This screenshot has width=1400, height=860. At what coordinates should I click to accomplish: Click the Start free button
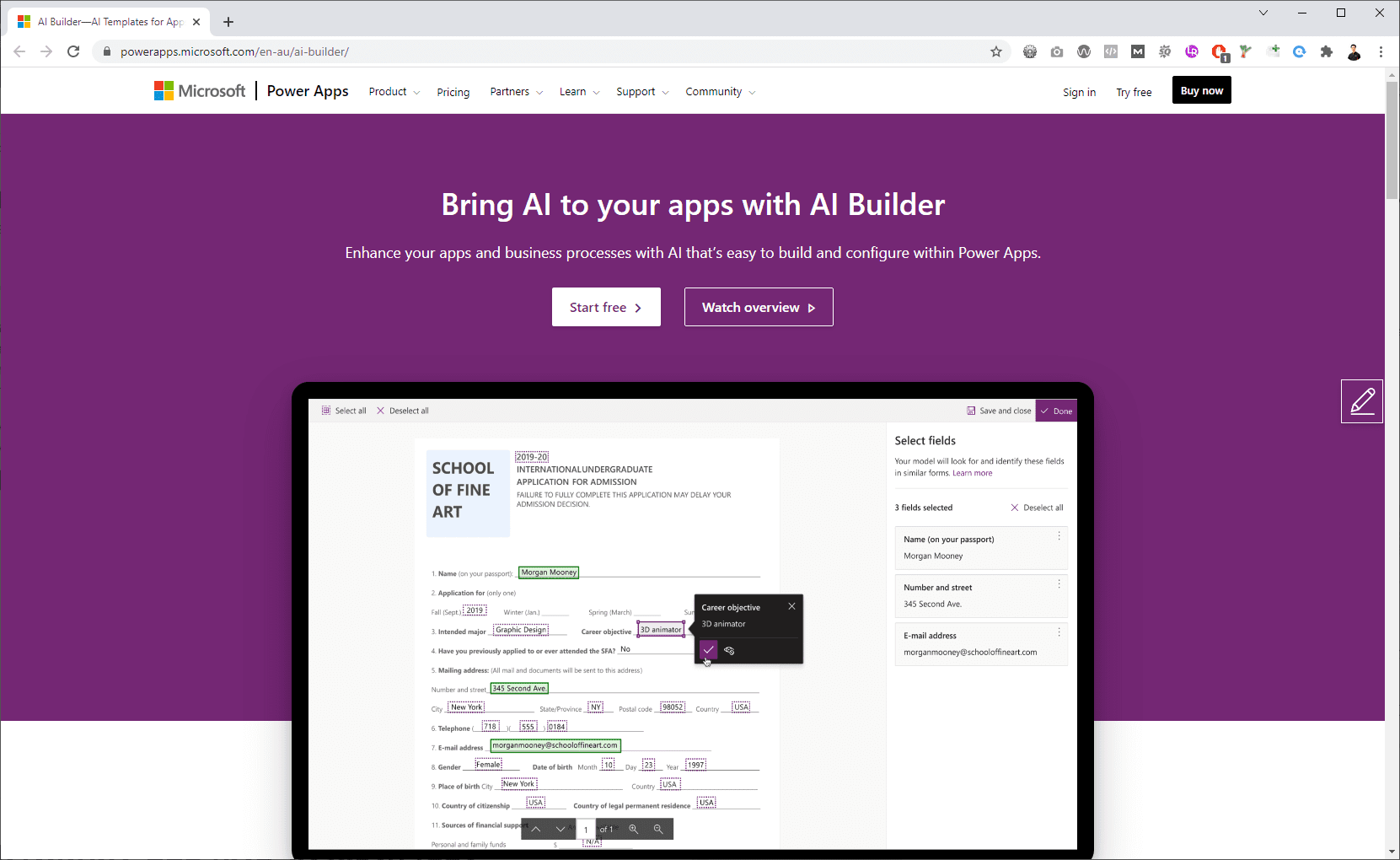(606, 307)
